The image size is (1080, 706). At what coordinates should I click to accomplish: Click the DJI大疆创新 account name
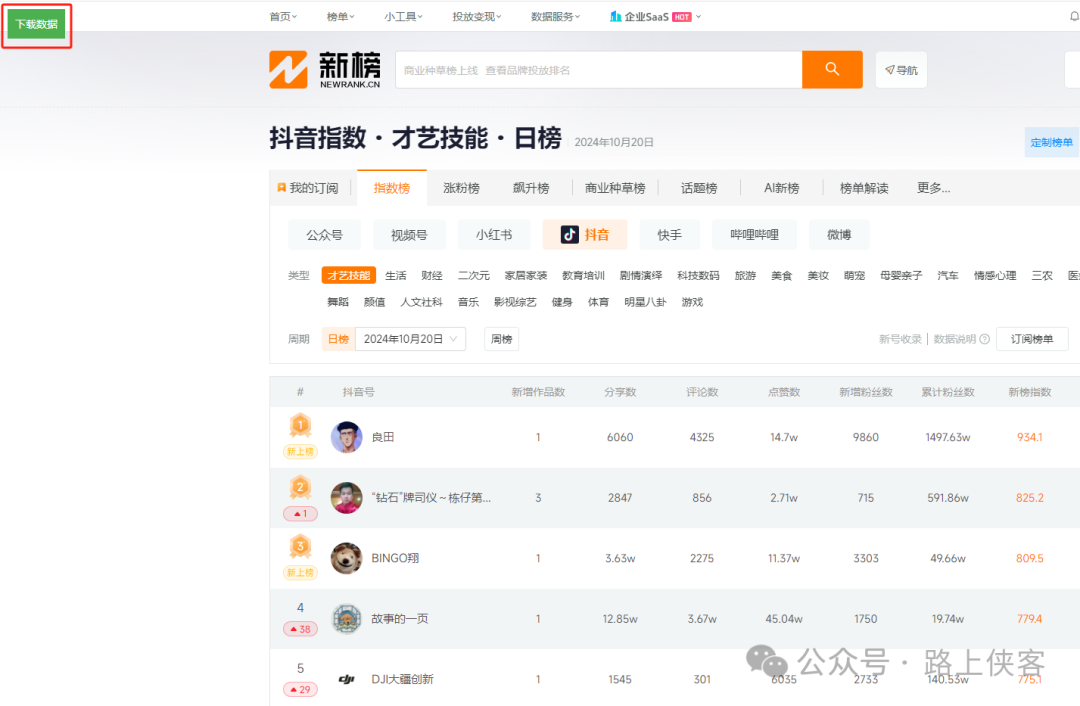pos(403,680)
